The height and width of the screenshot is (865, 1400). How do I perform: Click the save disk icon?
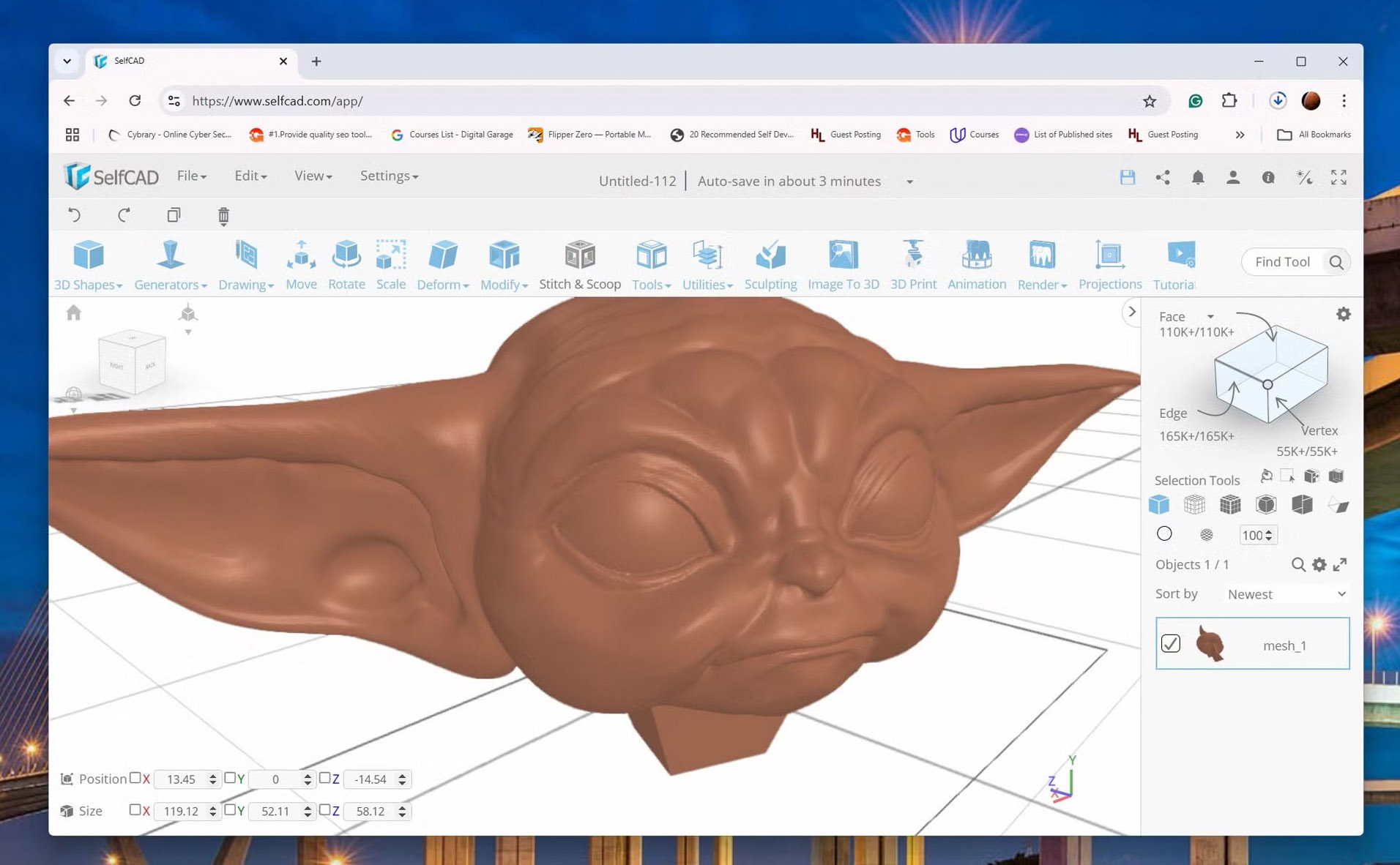click(x=1128, y=177)
